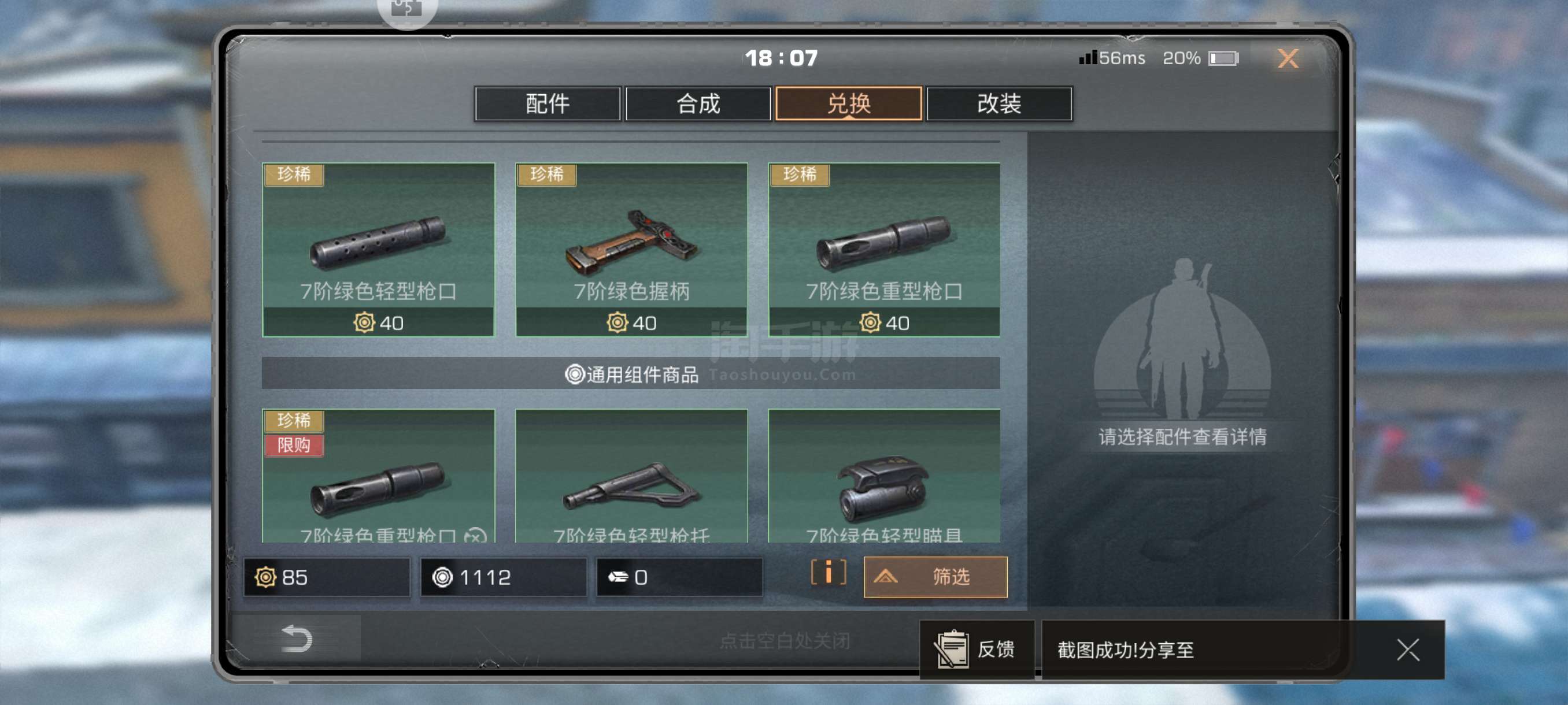The width and height of the screenshot is (1568, 705).
Task: Select the rare 7阶绿色重型枪口 for 40
Action: tap(884, 250)
